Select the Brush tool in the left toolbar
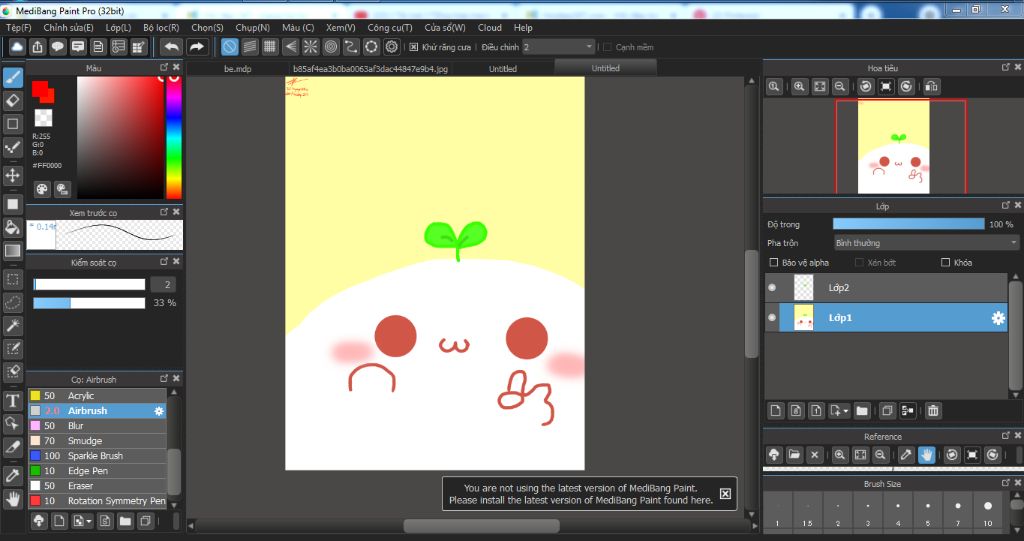1024x541 pixels. point(12,78)
